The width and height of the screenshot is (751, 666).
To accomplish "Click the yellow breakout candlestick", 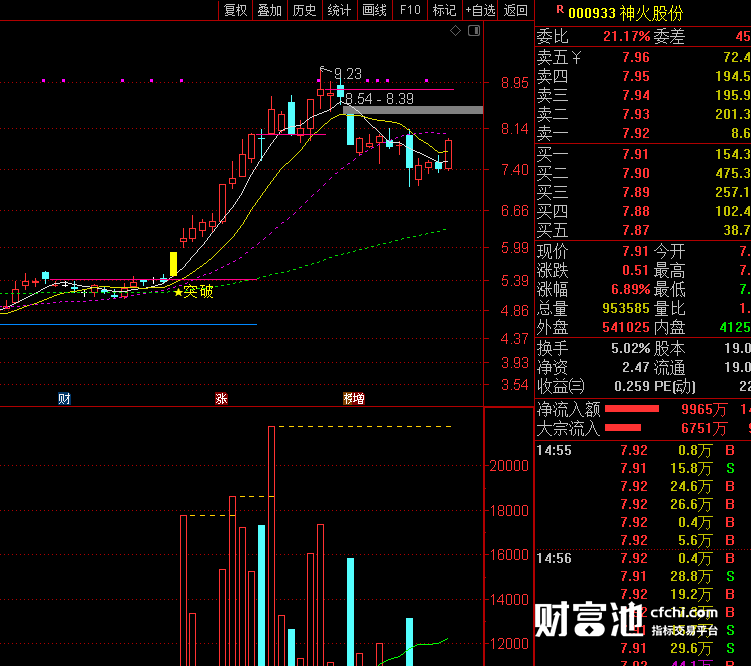I will [x=173, y=264].
